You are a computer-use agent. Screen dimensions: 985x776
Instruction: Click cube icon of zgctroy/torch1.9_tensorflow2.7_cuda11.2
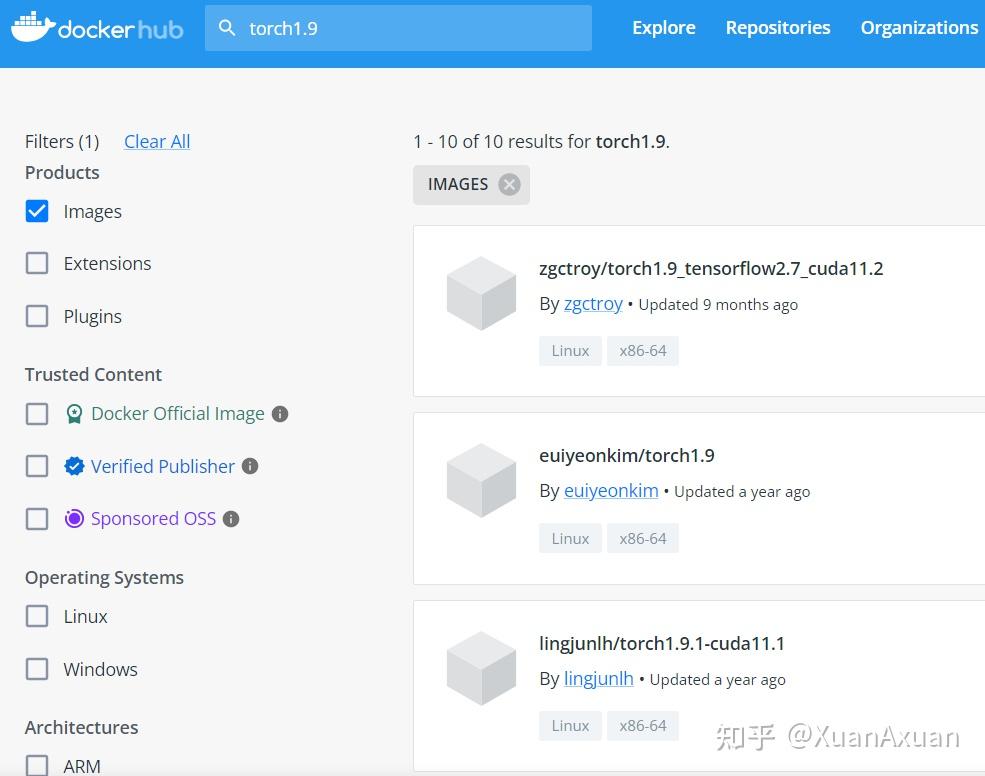click(x=481, y=293)
